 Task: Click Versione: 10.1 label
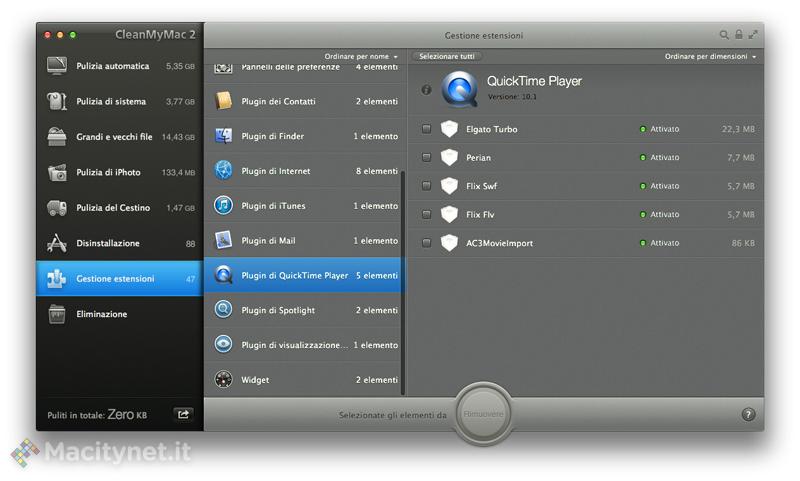[512, 96]
